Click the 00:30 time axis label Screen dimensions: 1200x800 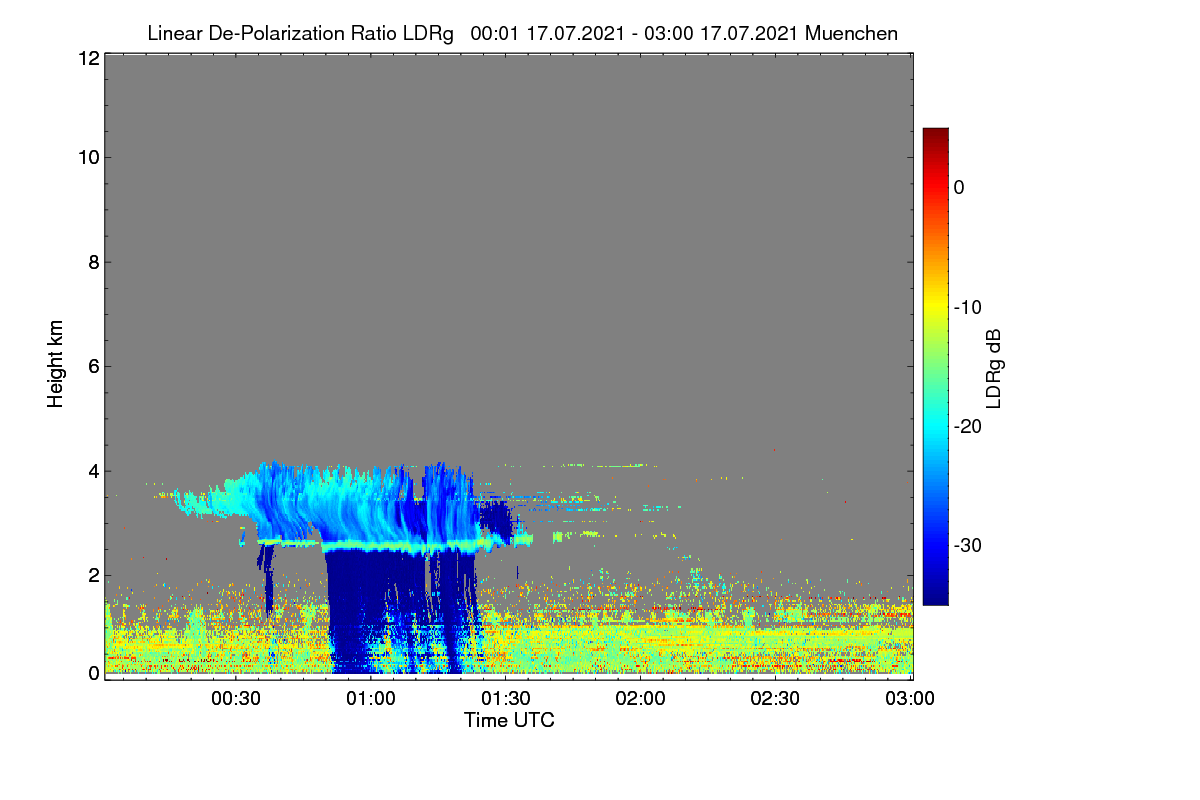pos(236,699)
